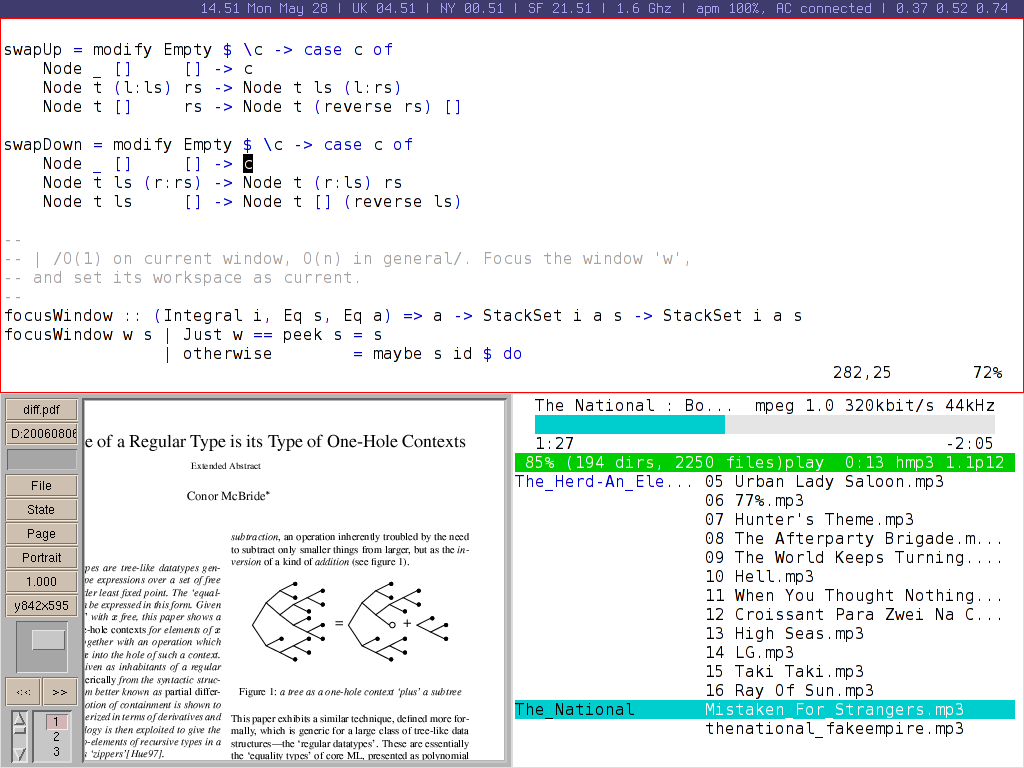
Task: Select track 06 77%.mp3
Action: point(754,500)
